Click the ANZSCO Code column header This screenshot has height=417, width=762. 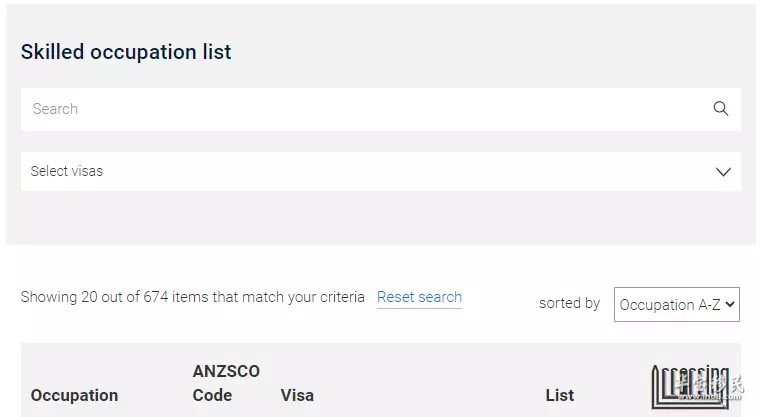coord(226,383)
